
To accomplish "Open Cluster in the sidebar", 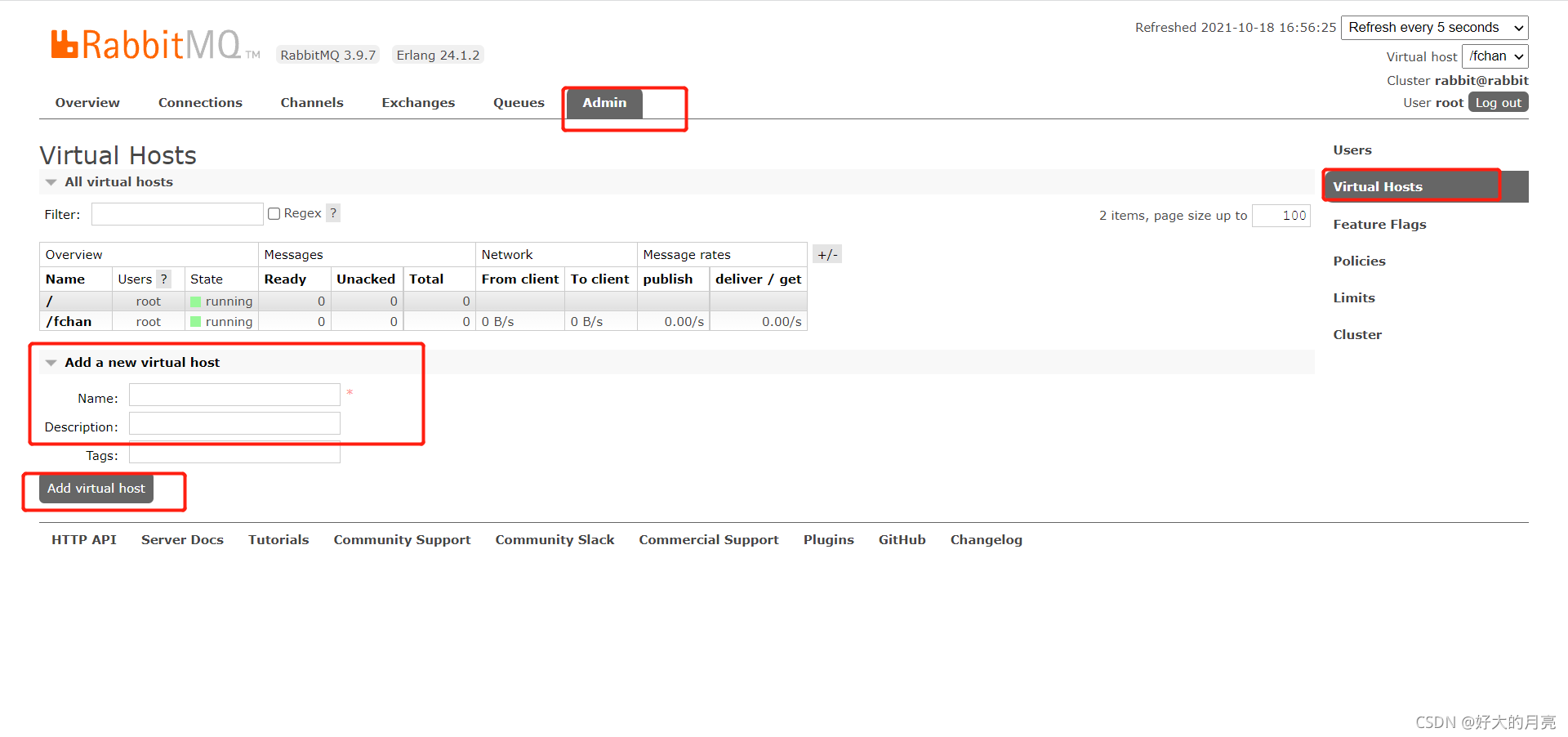I will [1357, 335].
